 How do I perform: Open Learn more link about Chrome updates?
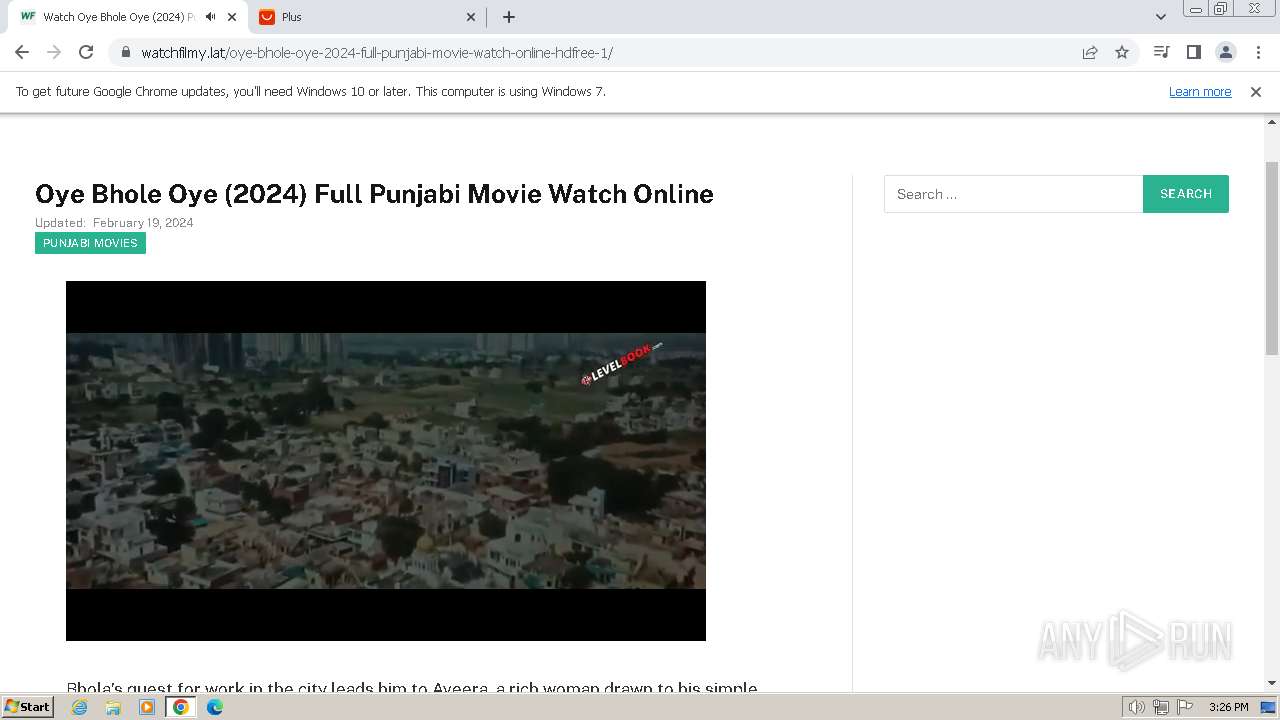[x=1200, y=92]
